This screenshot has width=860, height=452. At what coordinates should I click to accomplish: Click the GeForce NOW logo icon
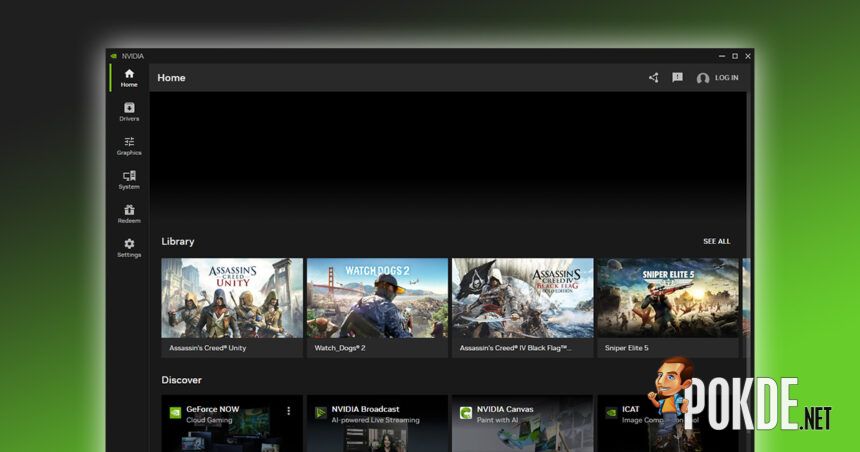175,413
